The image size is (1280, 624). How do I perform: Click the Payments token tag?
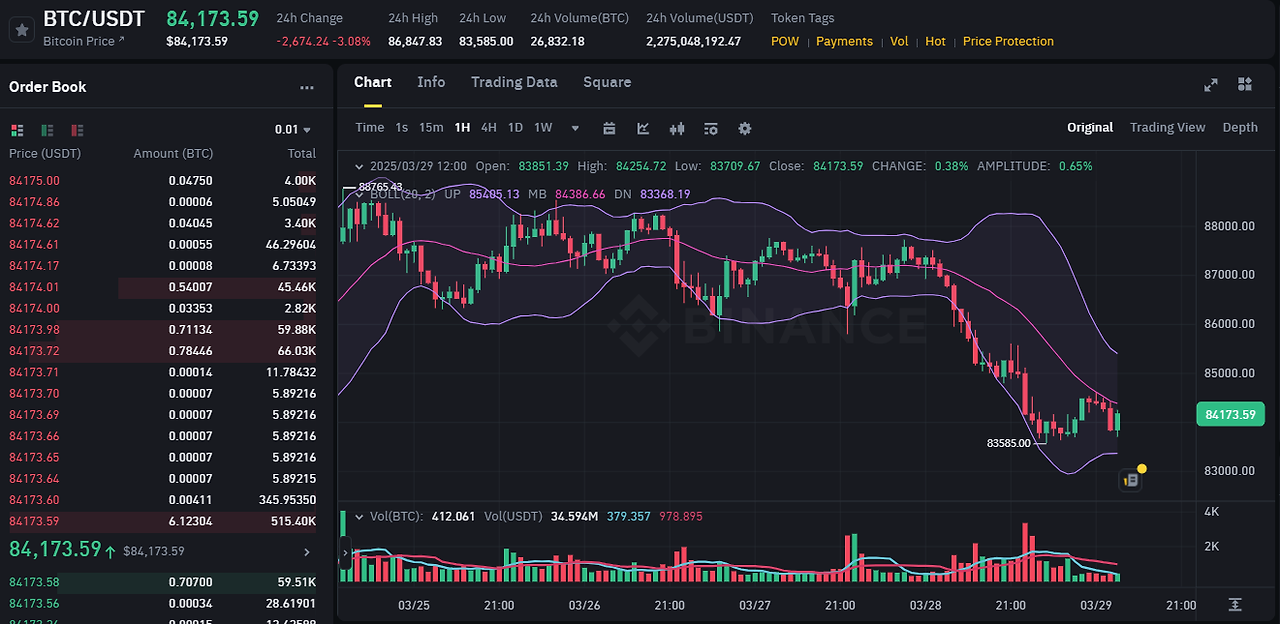point(844,41)
